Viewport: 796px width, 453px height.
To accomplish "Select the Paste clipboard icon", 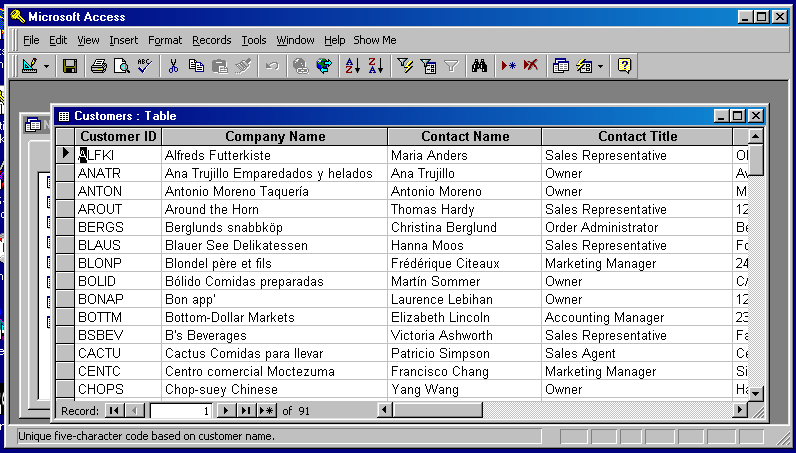I will pyautogui.click(x=219, y=66).
